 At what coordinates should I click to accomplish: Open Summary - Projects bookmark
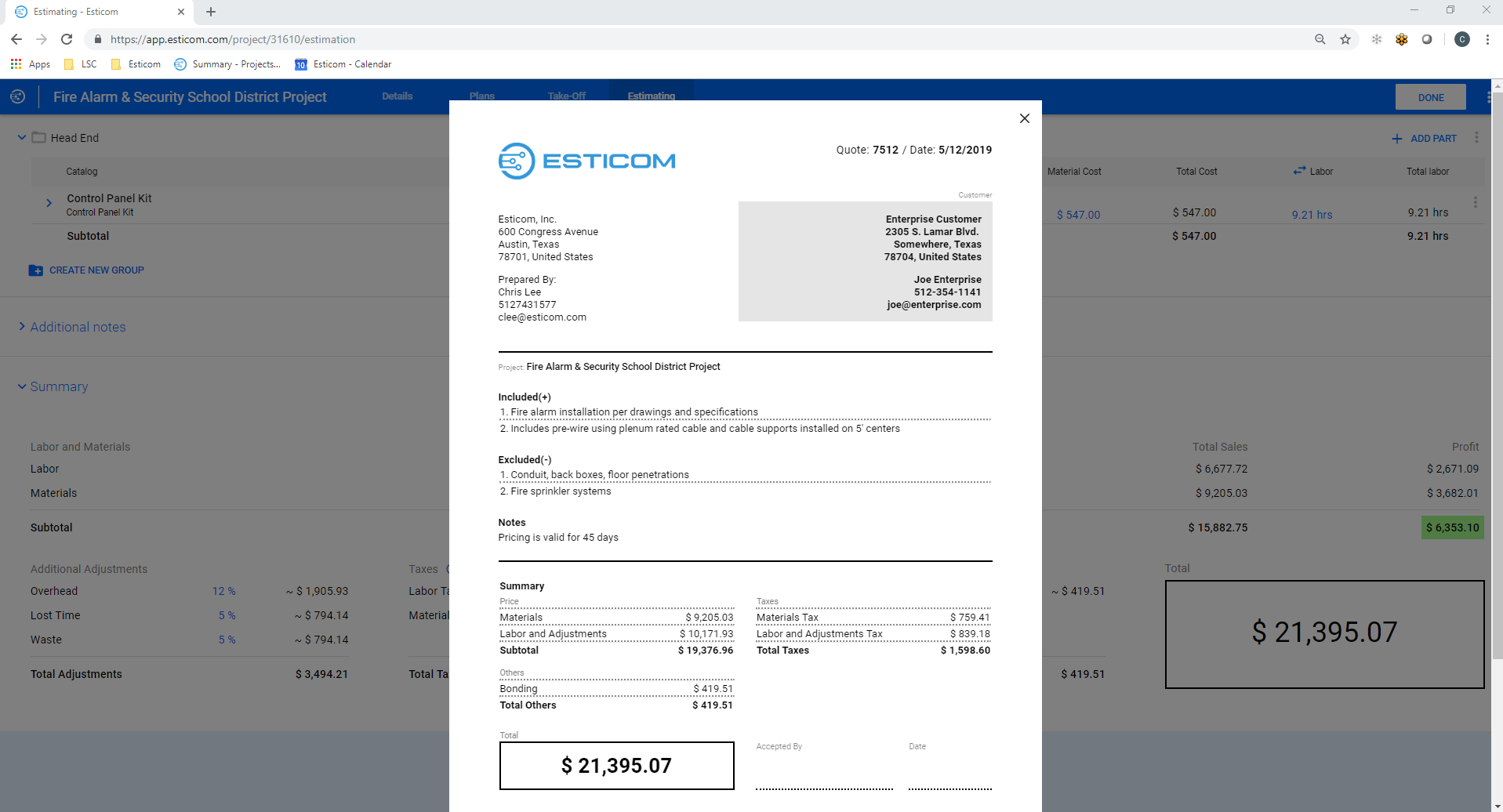click(227, 64)
